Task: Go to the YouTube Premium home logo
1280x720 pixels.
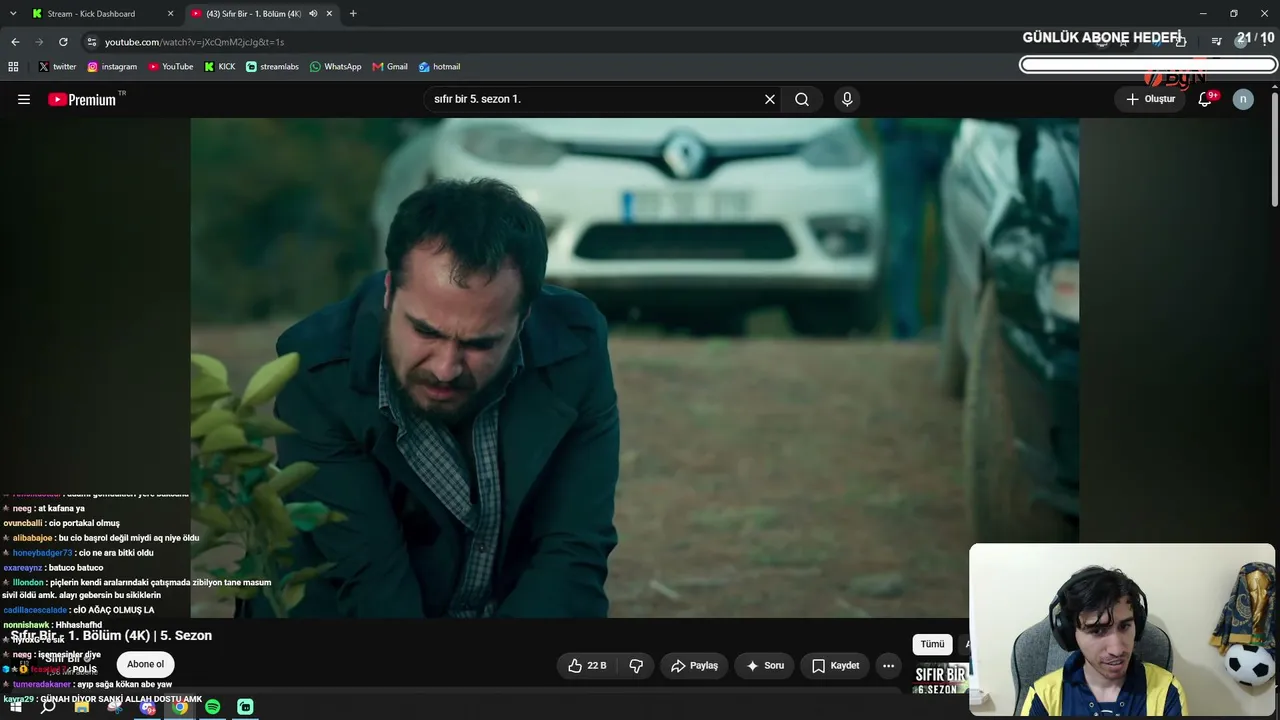Action: point(82,99)
